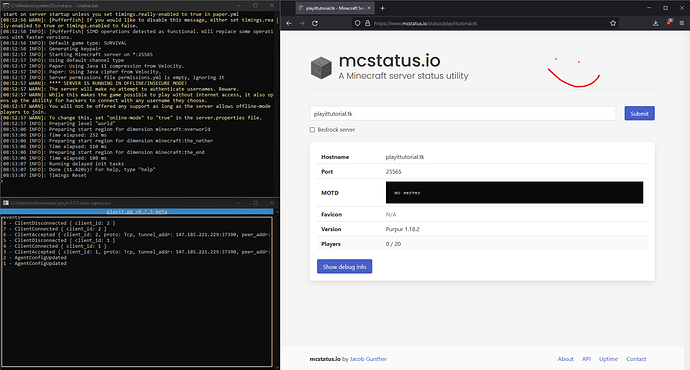This screenshot has height=370, width=690.
Task: Bookmark this page with the star icon
Action: click(613, 23)
